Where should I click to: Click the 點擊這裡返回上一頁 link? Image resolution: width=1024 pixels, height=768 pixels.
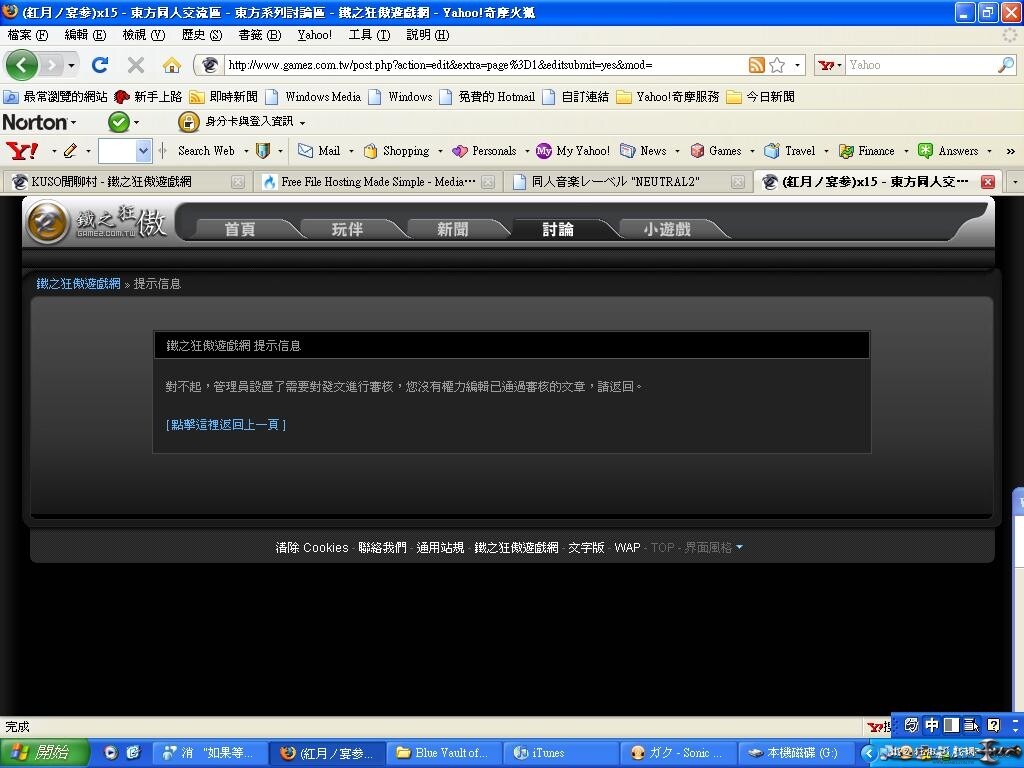pyautogui.click(x=226, y=425)
